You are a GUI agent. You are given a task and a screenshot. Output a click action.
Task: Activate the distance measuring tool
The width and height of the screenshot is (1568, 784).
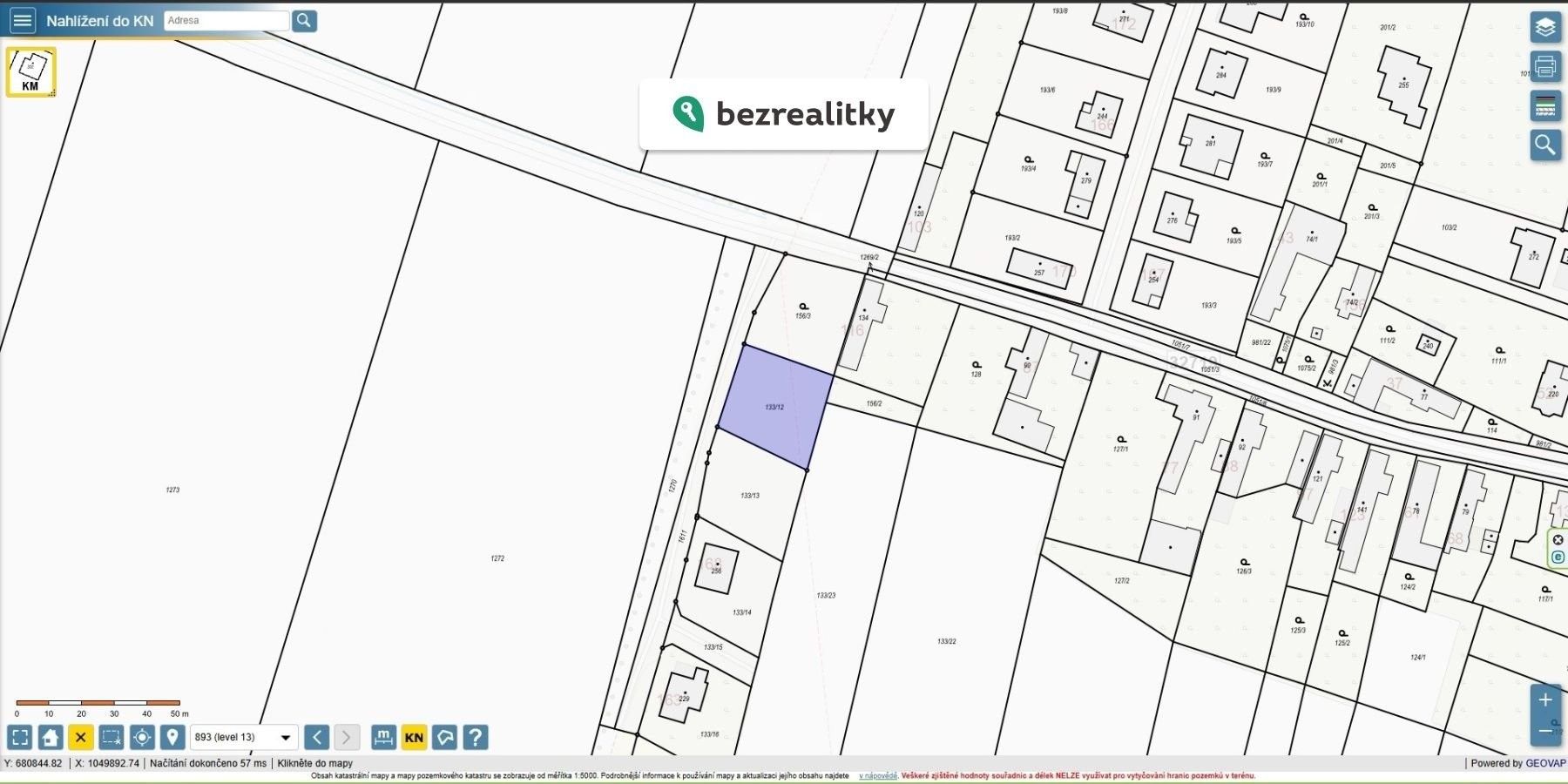383,738
